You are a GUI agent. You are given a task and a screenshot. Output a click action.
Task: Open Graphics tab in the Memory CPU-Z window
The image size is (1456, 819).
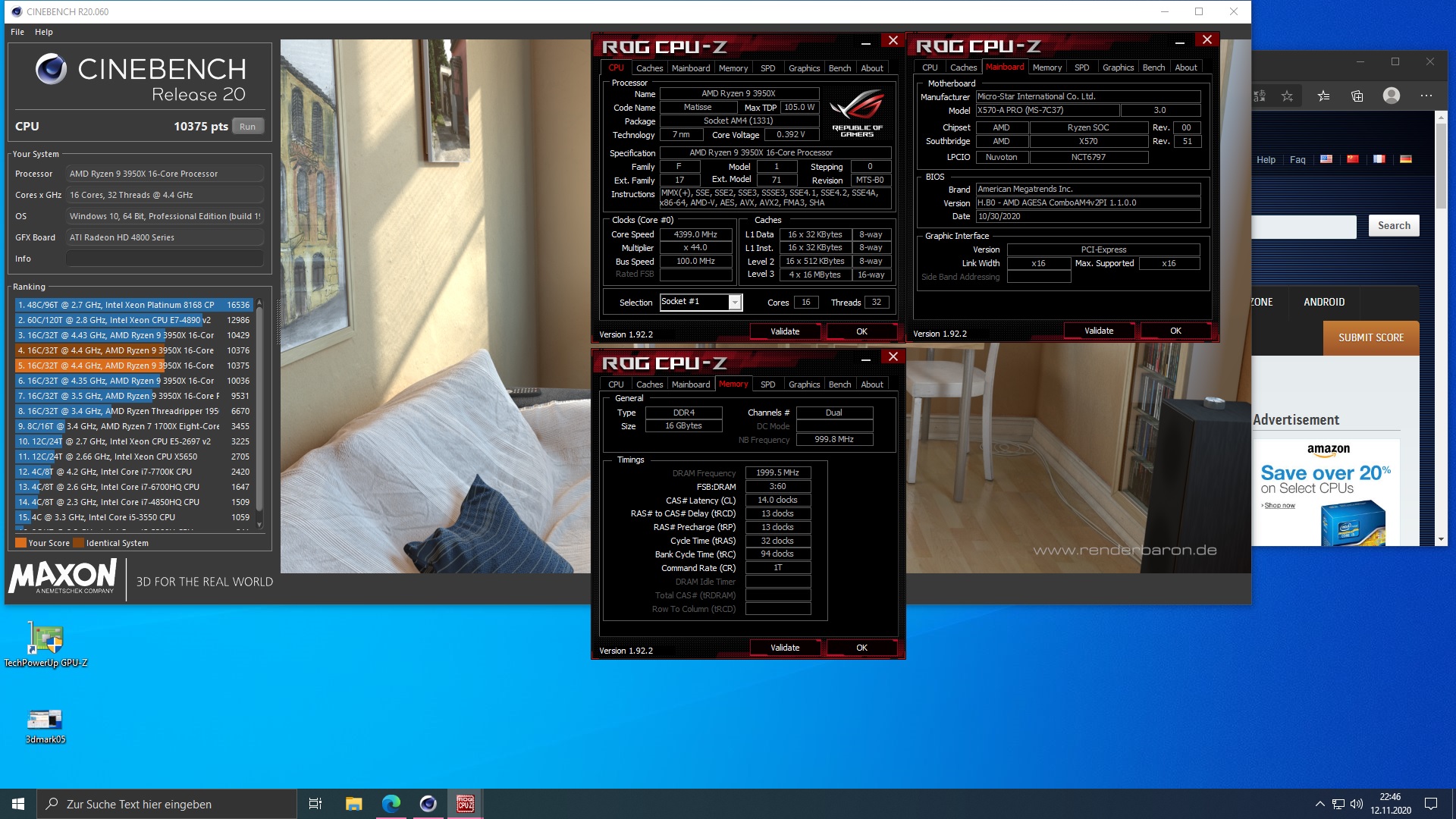tap(804, 384)
